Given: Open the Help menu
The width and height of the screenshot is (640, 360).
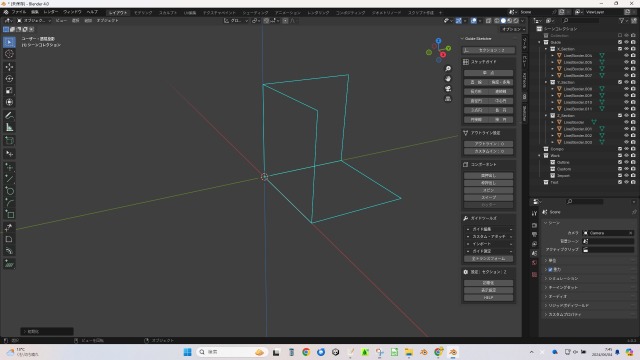Looking at the screenshot, I should (92, 12).
